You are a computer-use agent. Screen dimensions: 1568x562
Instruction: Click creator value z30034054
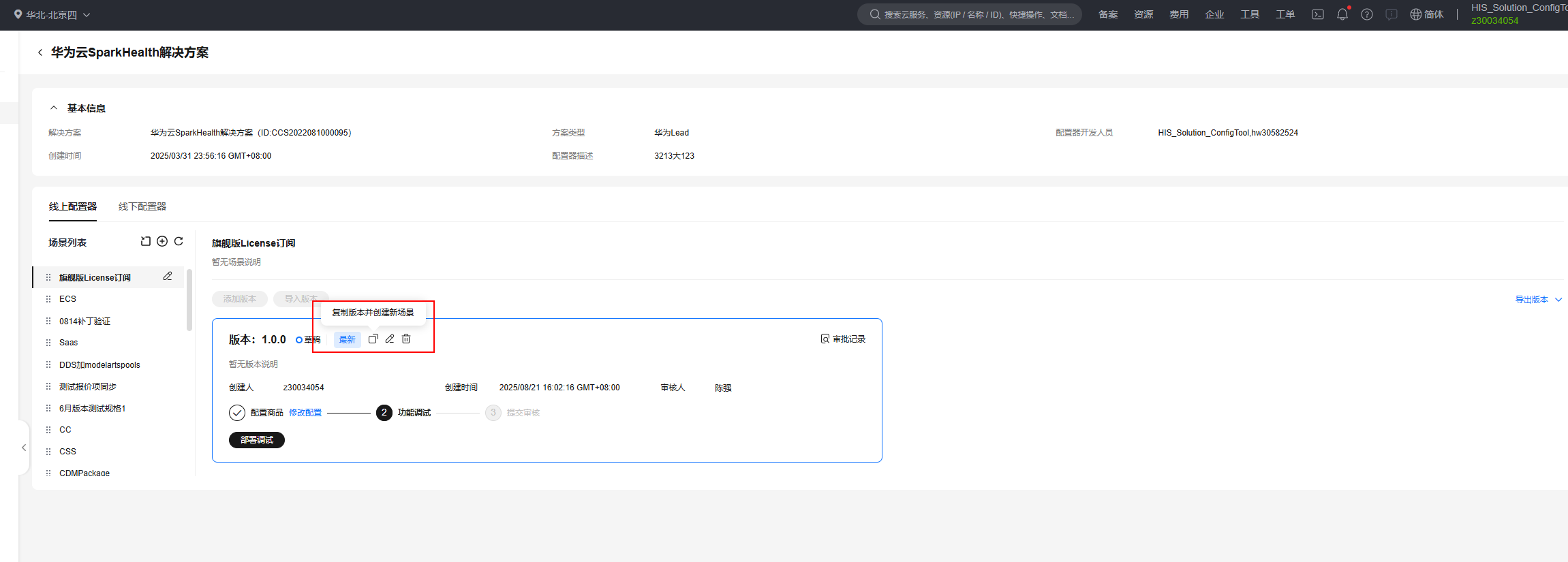click(x=304, y=388)
